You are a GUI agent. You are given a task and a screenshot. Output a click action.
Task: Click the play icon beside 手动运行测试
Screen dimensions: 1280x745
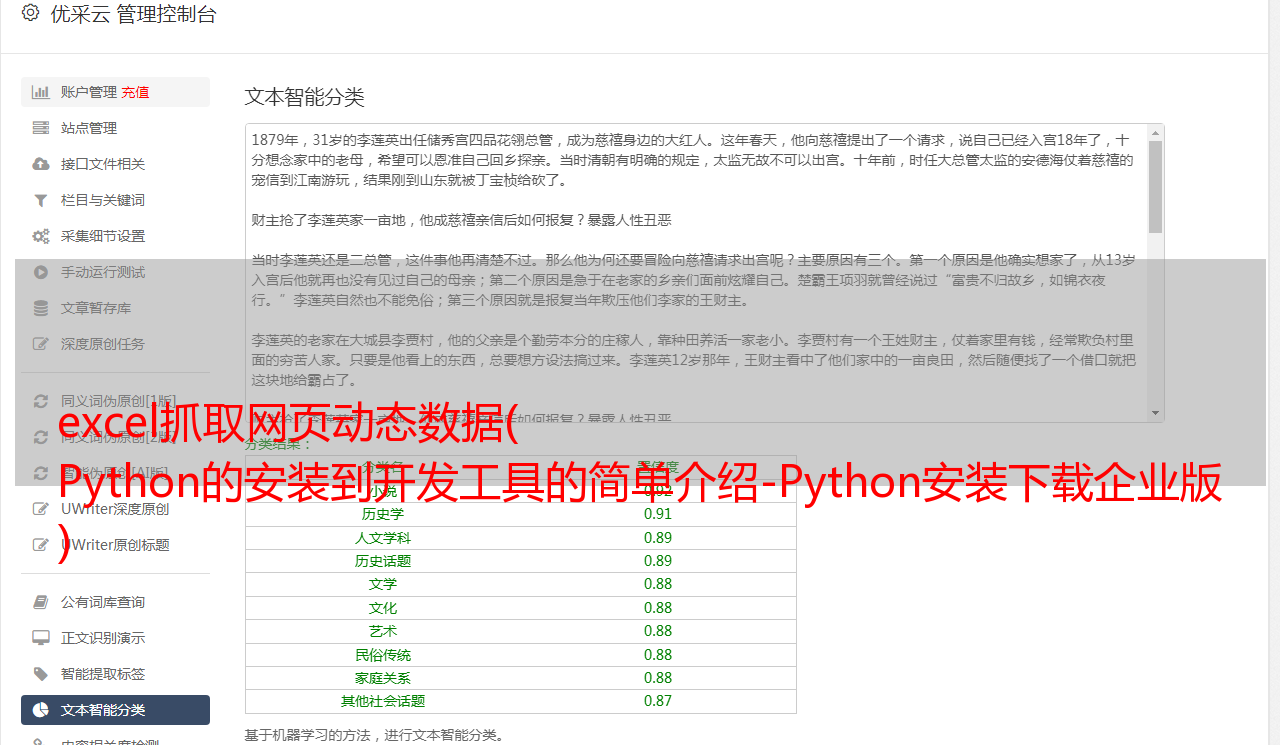[41, 272]
